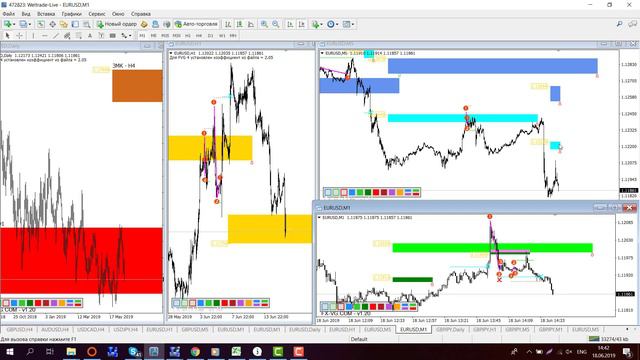
Task: Open the indicators list icon
Action: click(315, 24)
